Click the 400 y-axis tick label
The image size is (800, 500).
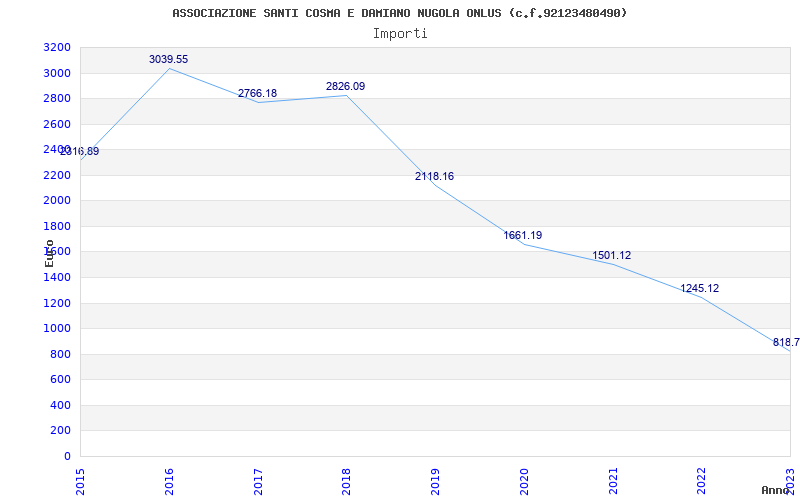[x=60, y=405]
